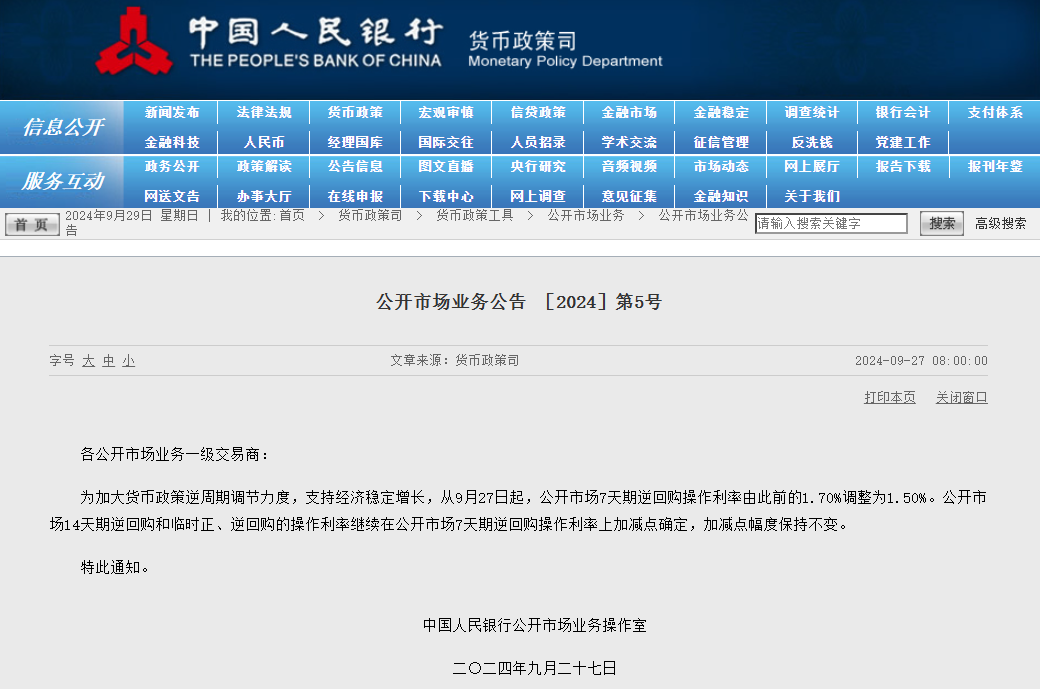Click 打印本页 to print page
The height and width of the screenshot is (689, 1040).
[889, 398]
